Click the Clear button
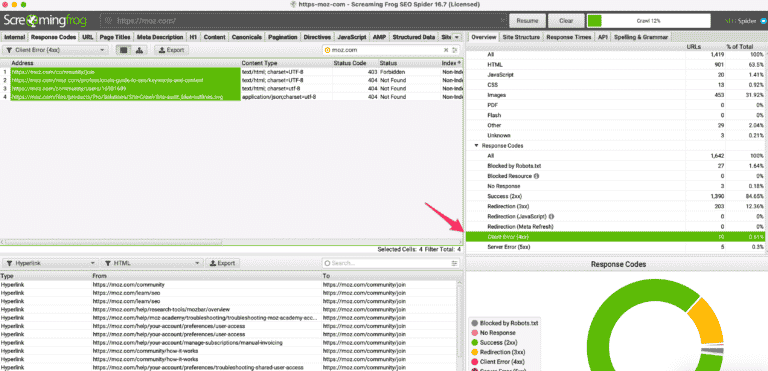Image resolution: width=768 pixels, height=371 pixels. click(566, 21)
